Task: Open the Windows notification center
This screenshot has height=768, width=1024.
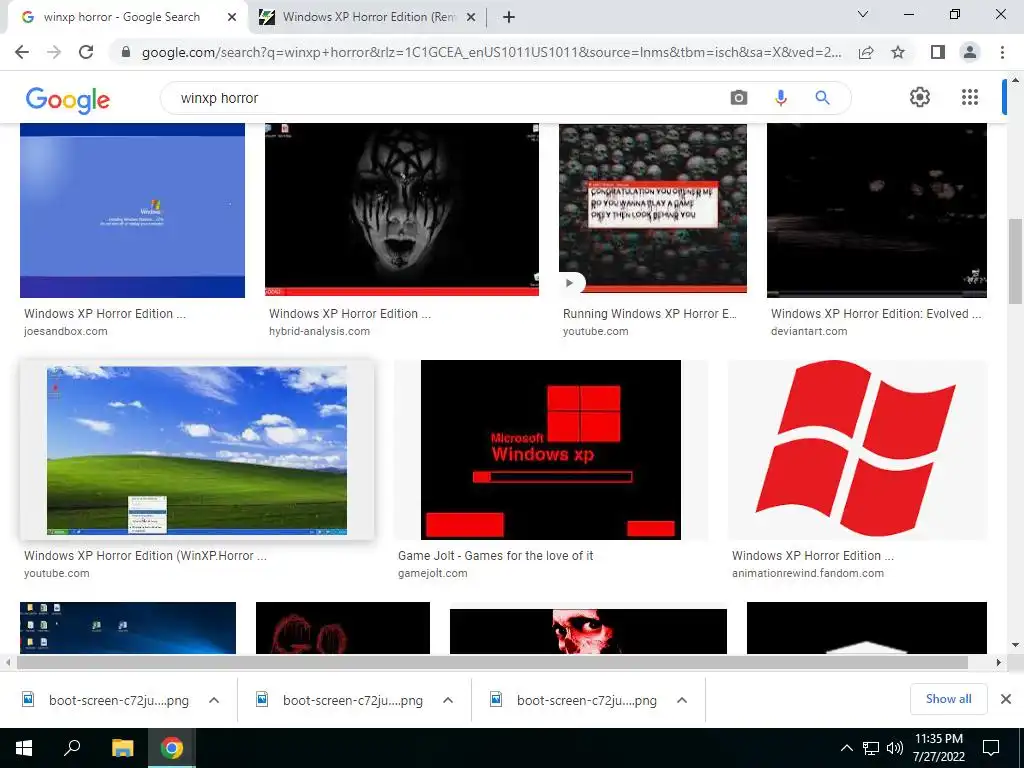Action: coord(991,748)
